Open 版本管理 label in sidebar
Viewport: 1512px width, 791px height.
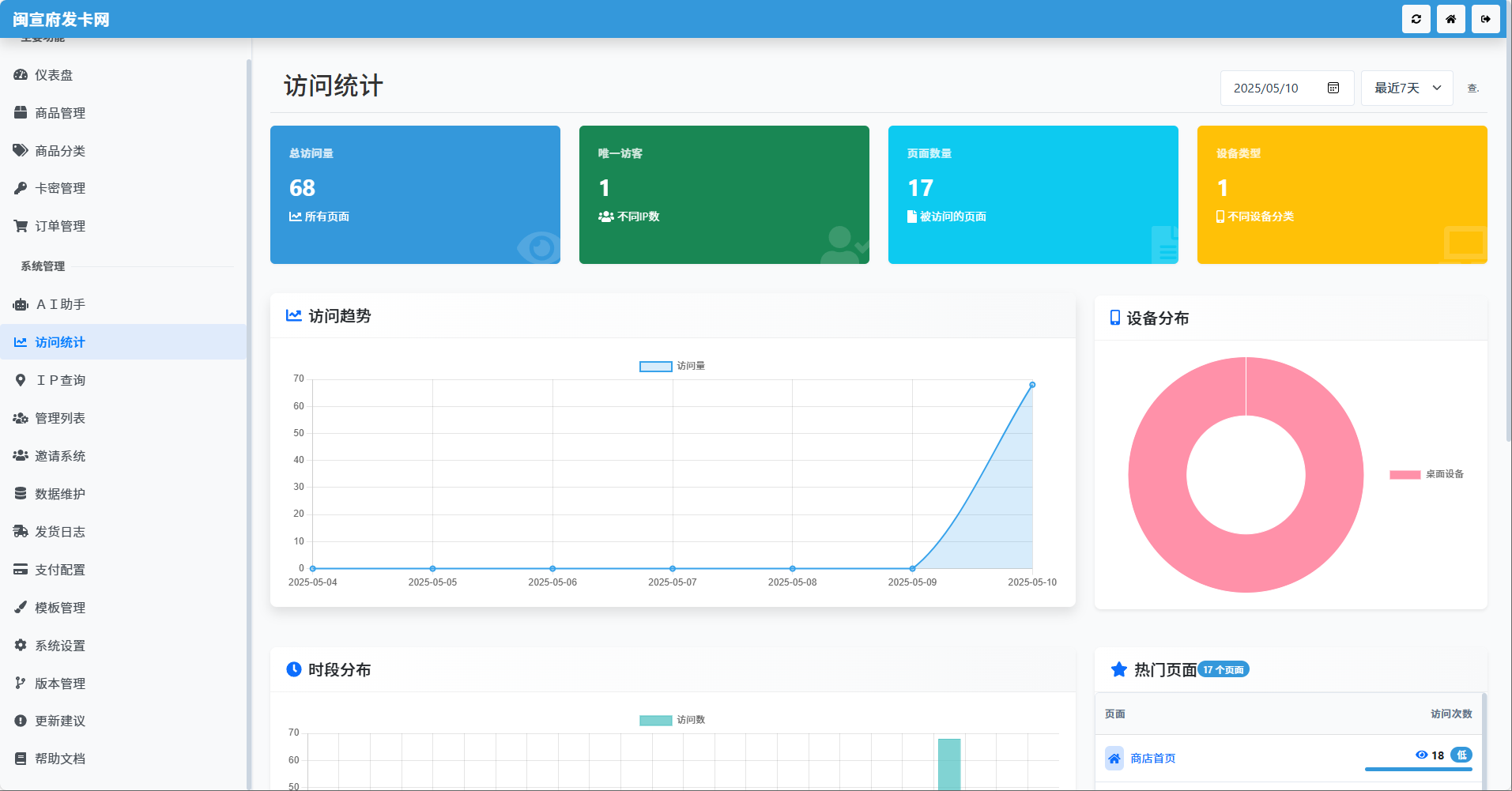[60, 683]
